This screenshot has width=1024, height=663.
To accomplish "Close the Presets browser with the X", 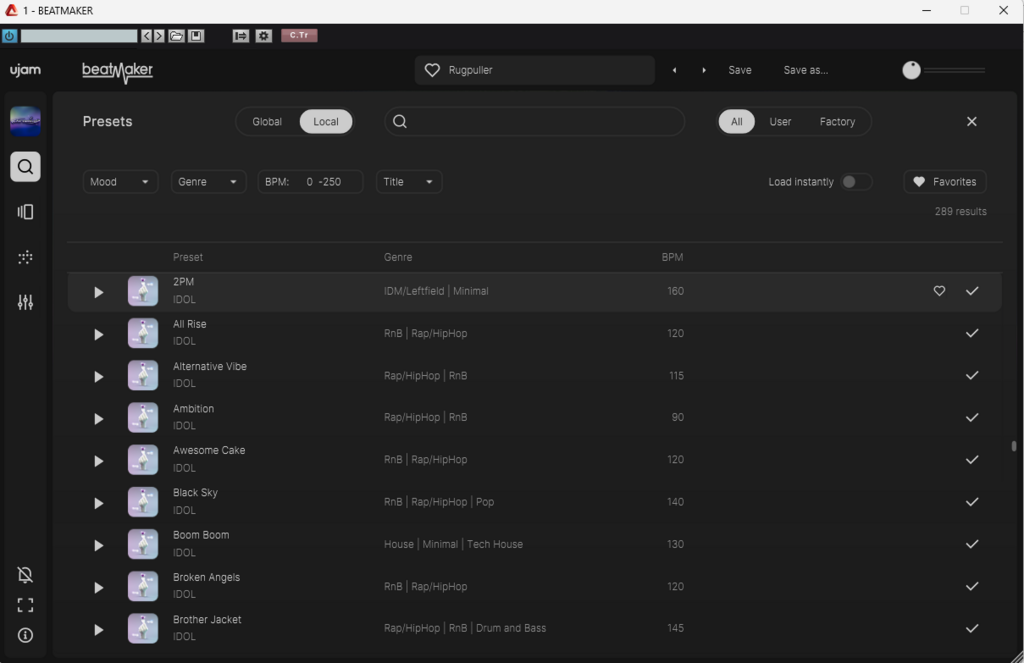I will pos(972,121).
